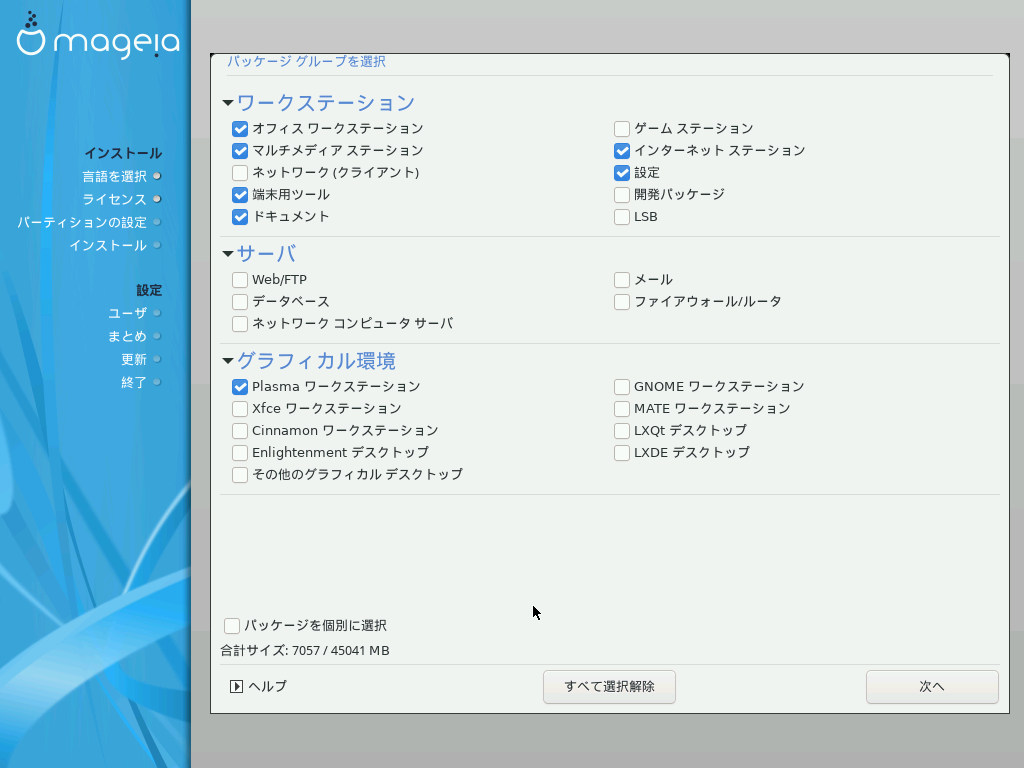Screen dimensions: 1024x768
Task: Enable Cinnamon ワークステーション checkbox
Action: [x=240, y=431]
